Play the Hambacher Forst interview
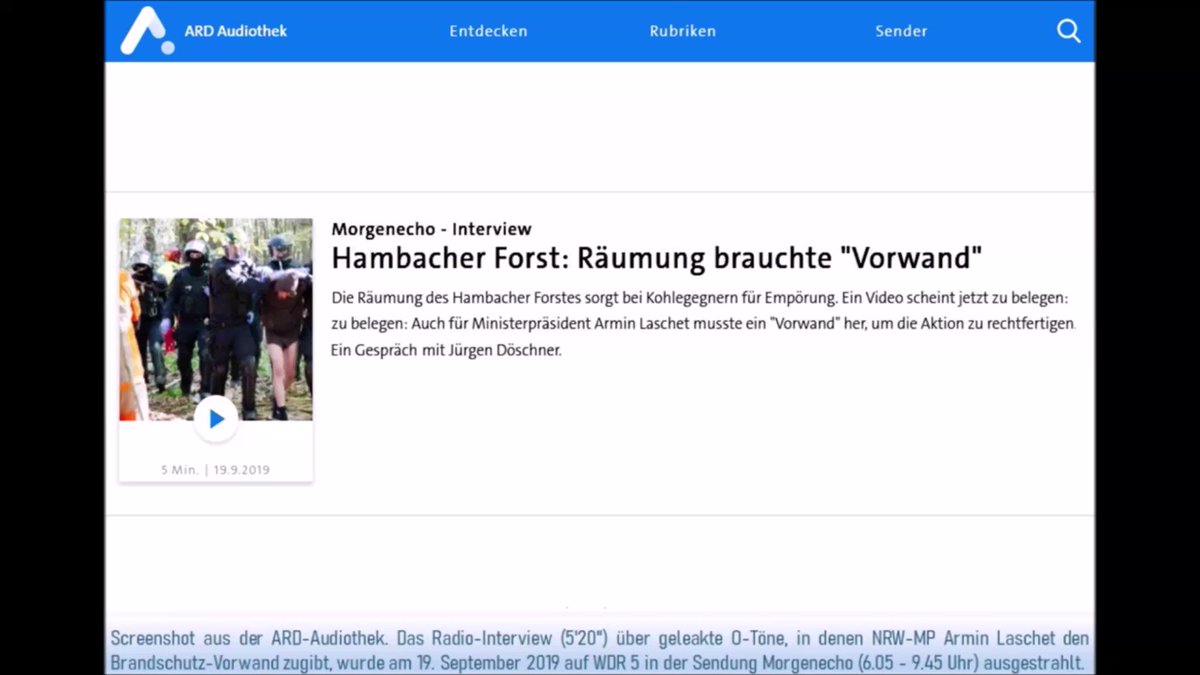1200x675 pixels. point(216,419)
